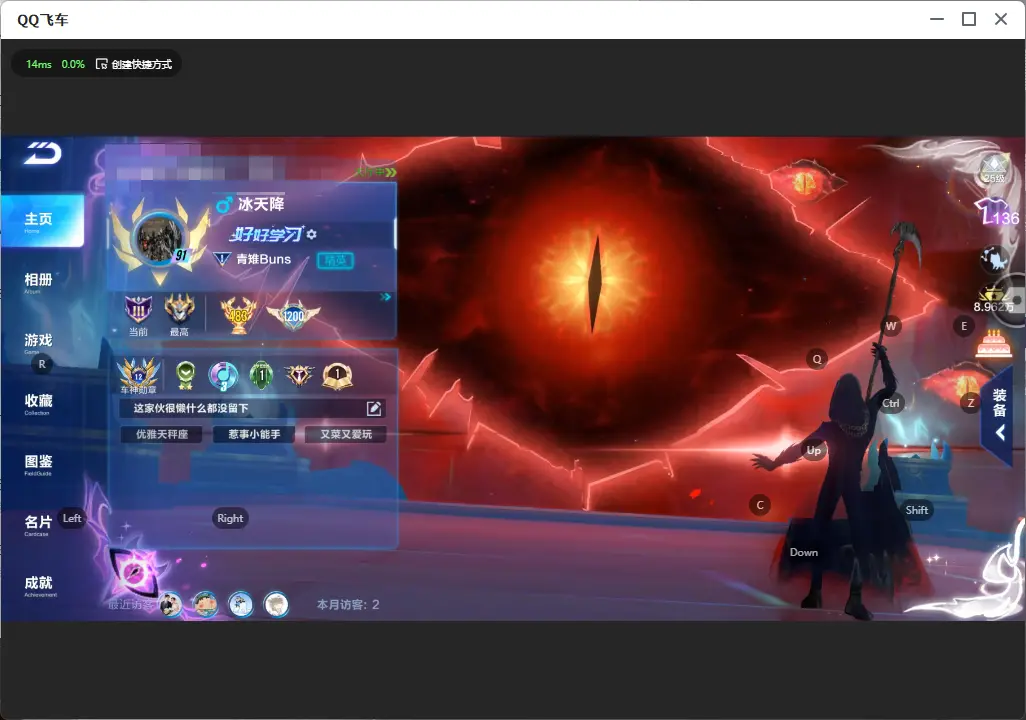
Task: Select the 又菜又爱玩 tag
Action: (346, 434)
